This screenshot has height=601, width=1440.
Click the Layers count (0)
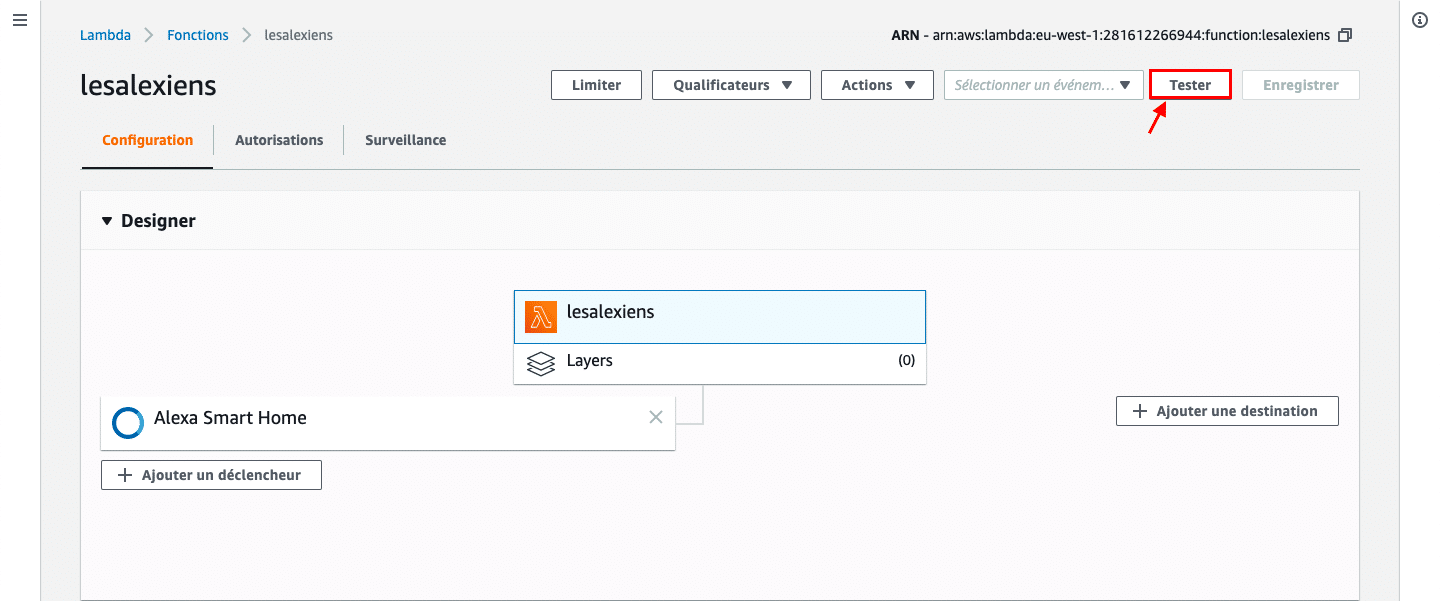(906, 361)
